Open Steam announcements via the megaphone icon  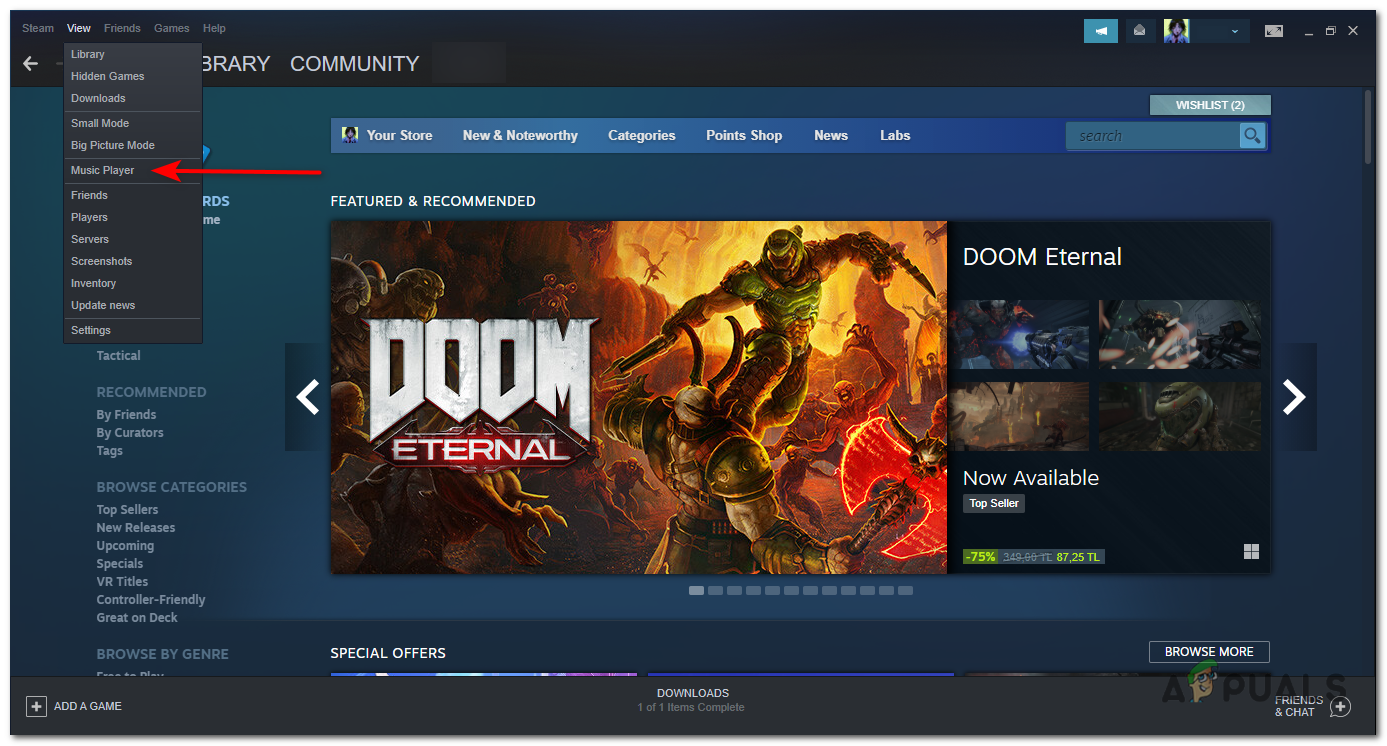pyautogui.click(x=1100, y=30)
